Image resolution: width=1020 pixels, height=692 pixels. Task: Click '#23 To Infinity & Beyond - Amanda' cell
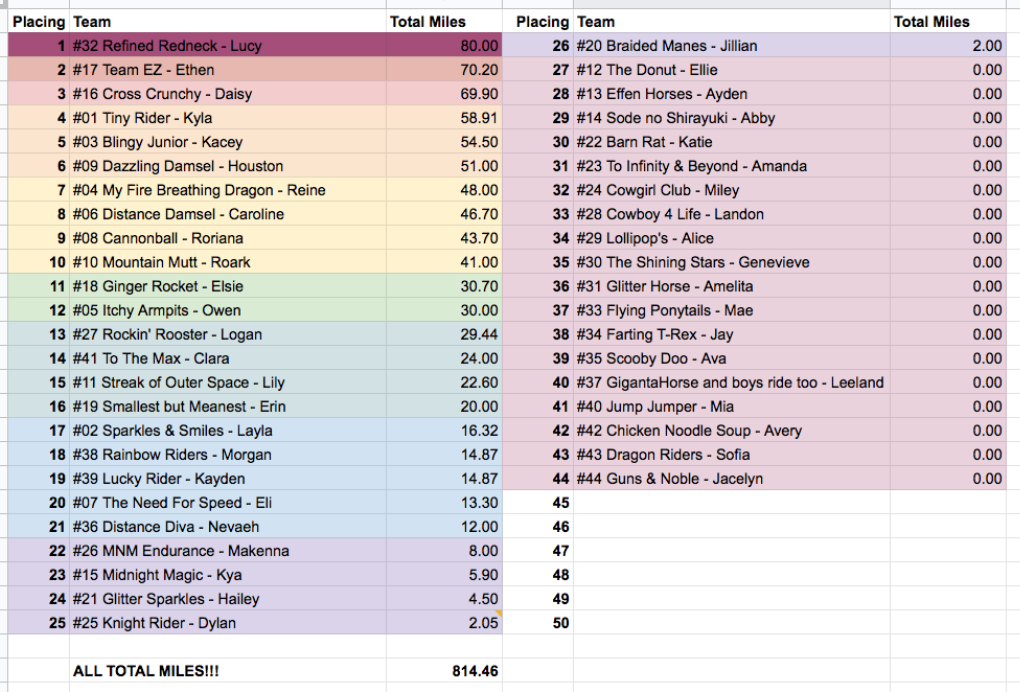tap(732, 166)
